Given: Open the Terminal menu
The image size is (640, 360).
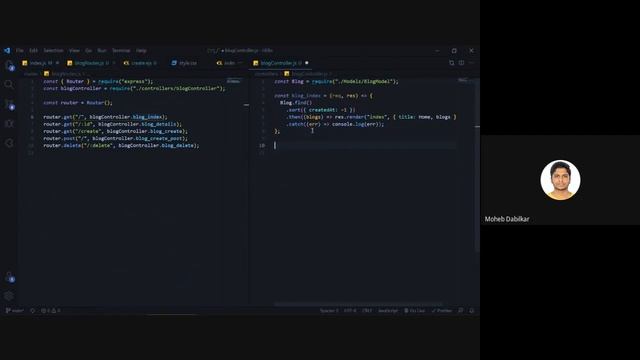Looking at the screenshot, I should [121, 51].
